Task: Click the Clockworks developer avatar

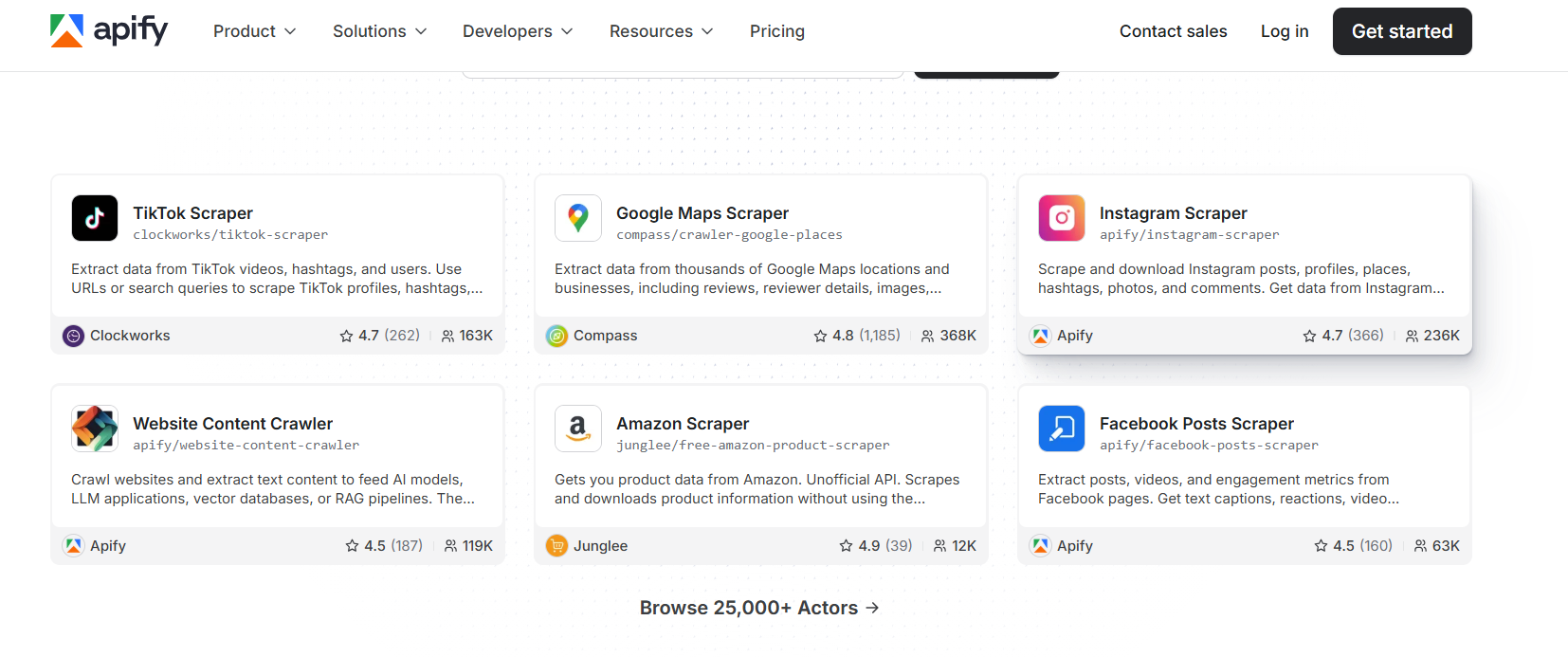Action: pyautogui.click(x=73, y=335)
